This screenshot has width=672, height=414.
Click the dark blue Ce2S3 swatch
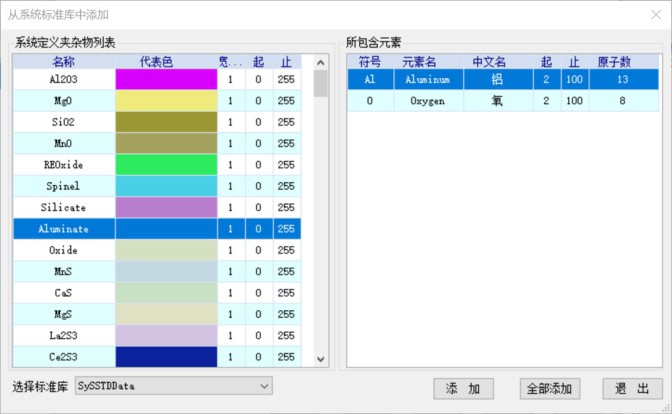[166, 356]
